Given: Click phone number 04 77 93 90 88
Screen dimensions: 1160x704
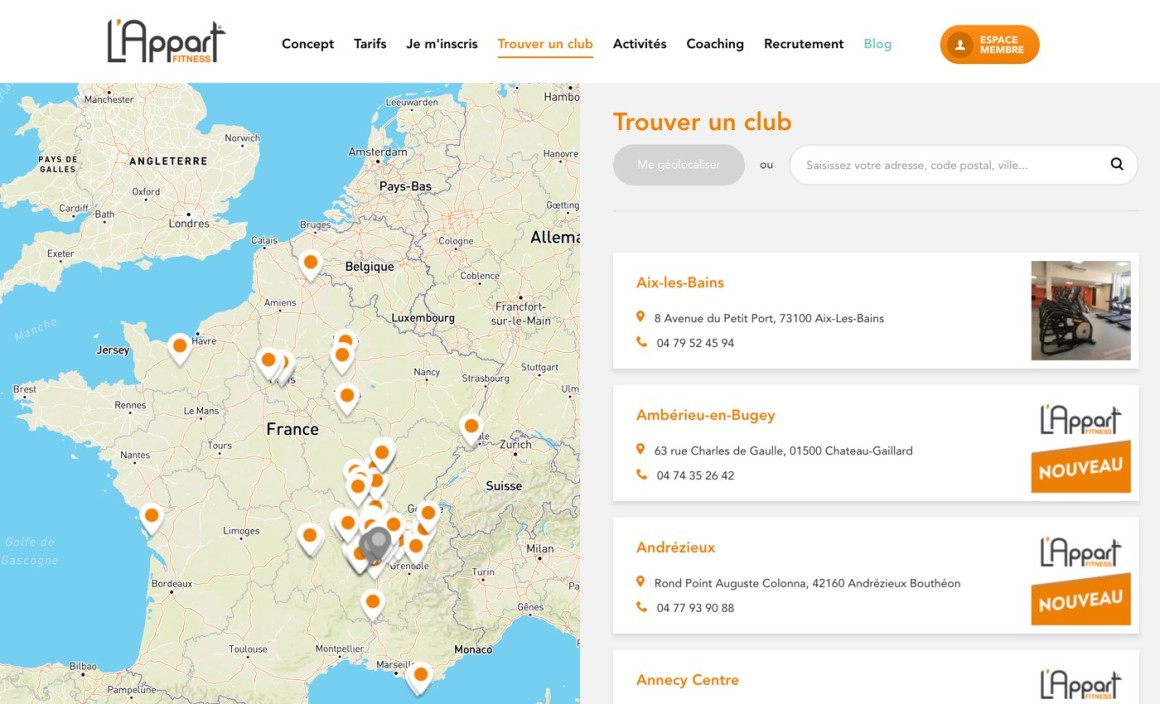Looking at the screenshot, I should coord(695,608).
